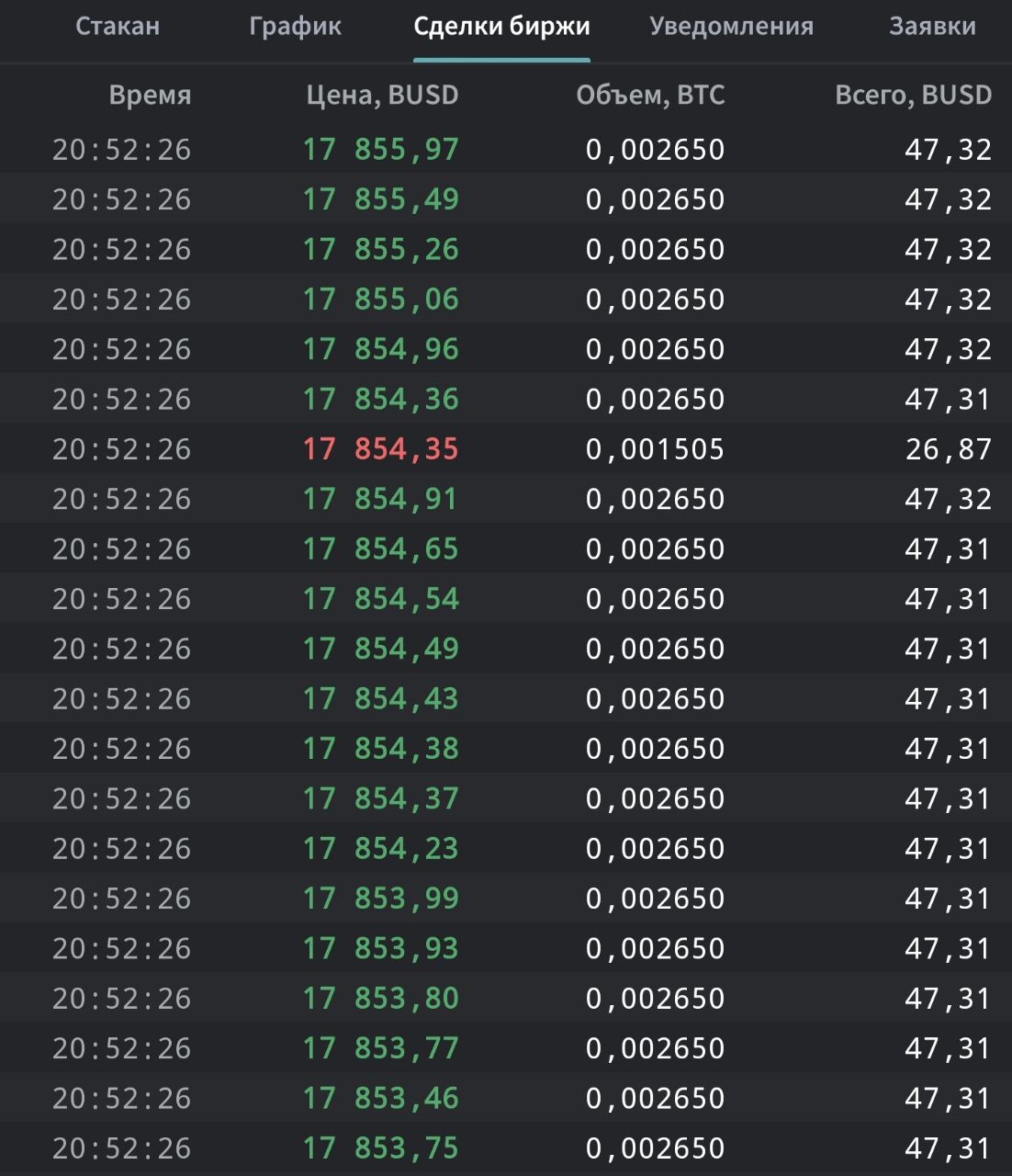Viewport: 1012px width, 1176px height.
Task: Select the price 17 853,93
Action: [381, 948]
